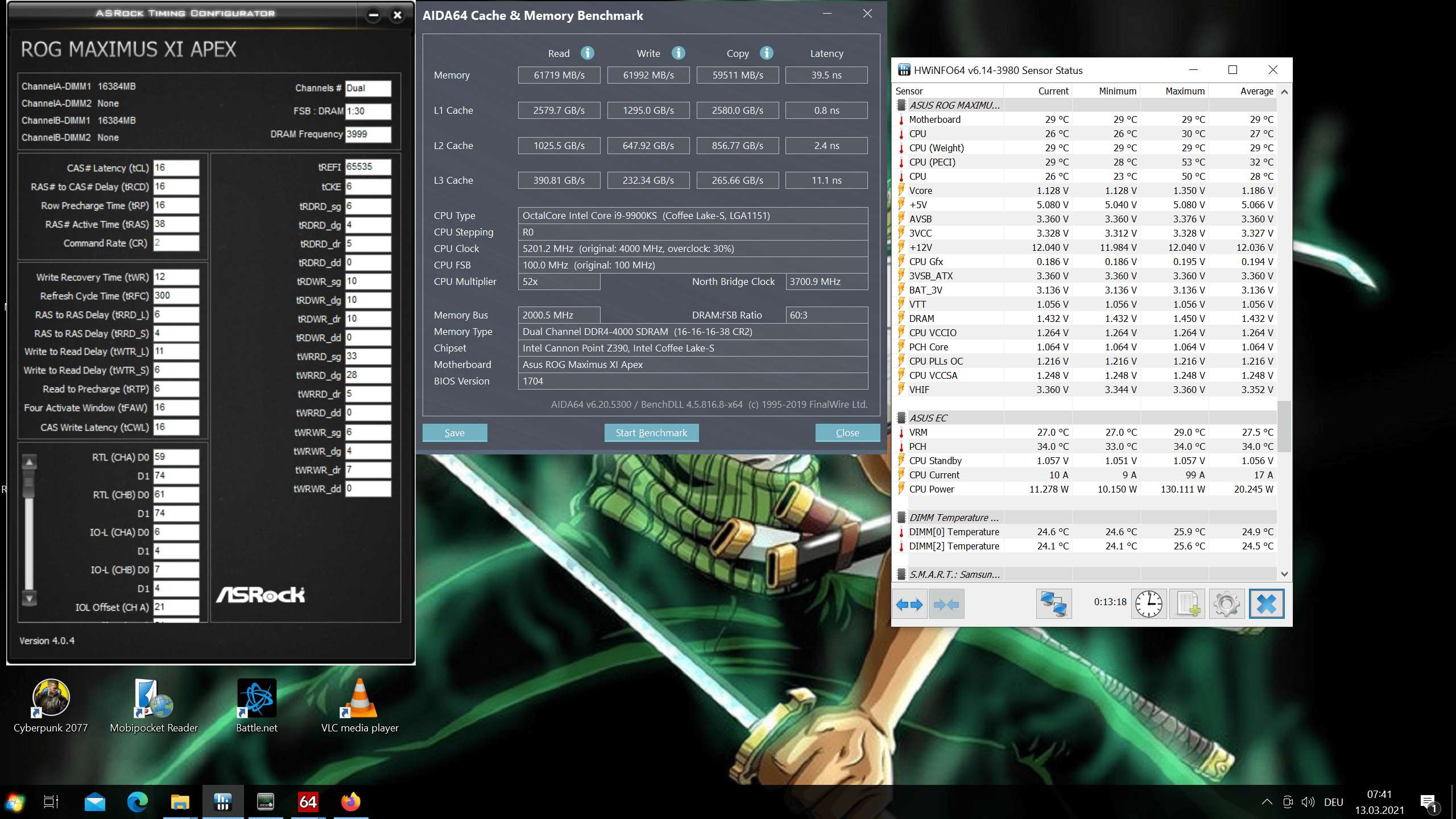The image size is (1456, 819).
Task: Click HWiNFO save log file icon
Action: pos(1188,604)
